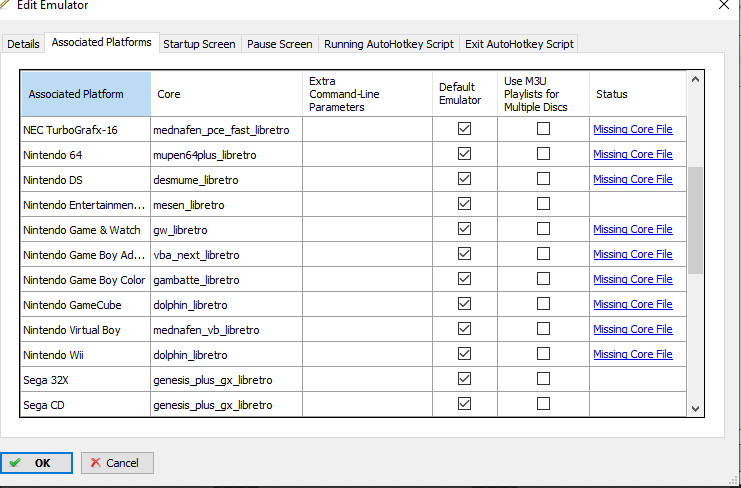Screen dimensions: 741x488
Task: Confirm changes with the OK button
Action: pos(36,463)
